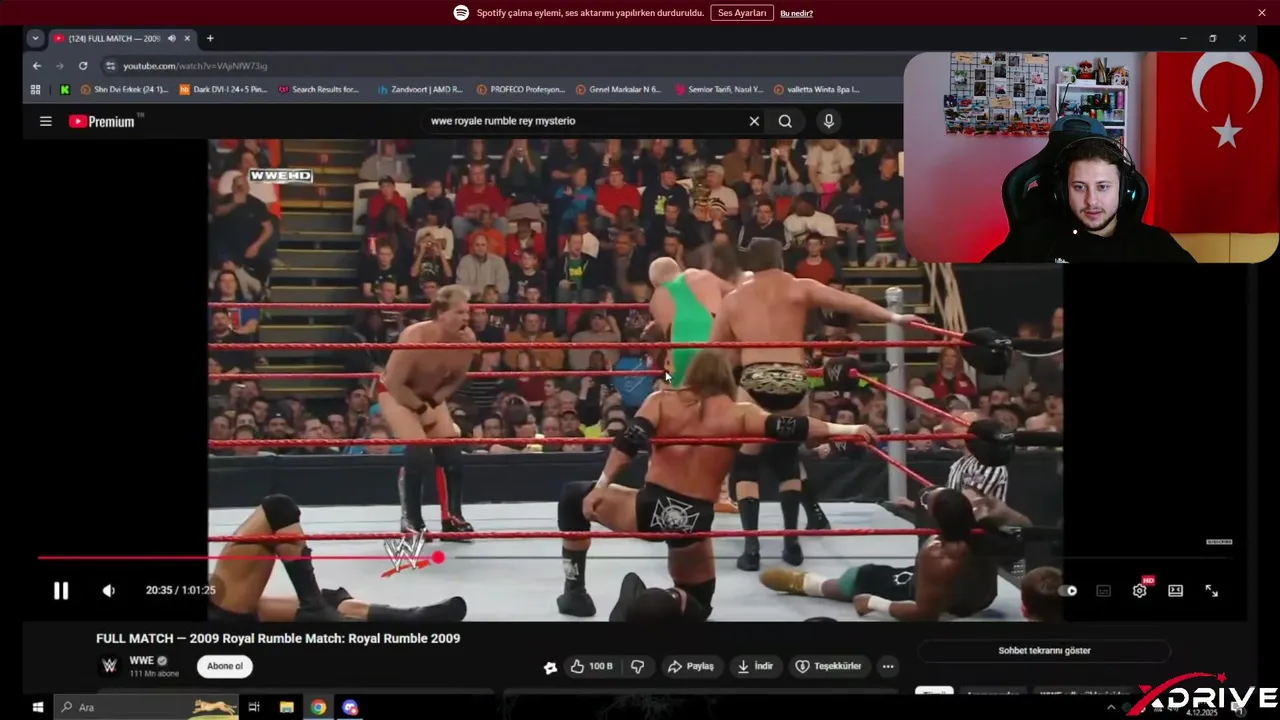Reload the page with the refresh icon

[x=83, y=66]
